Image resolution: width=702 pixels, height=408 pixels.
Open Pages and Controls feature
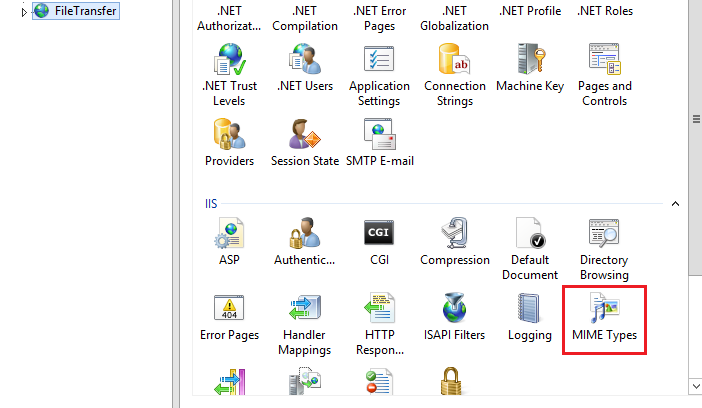pyautogui.click(x=604, y=74)
